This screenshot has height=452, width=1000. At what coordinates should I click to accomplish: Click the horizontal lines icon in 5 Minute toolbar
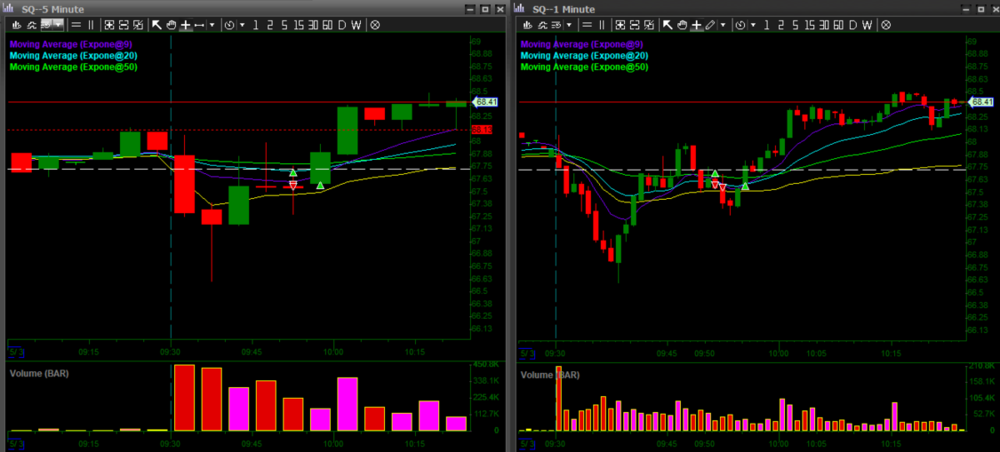pyautogui.click(x=77, y=24)
